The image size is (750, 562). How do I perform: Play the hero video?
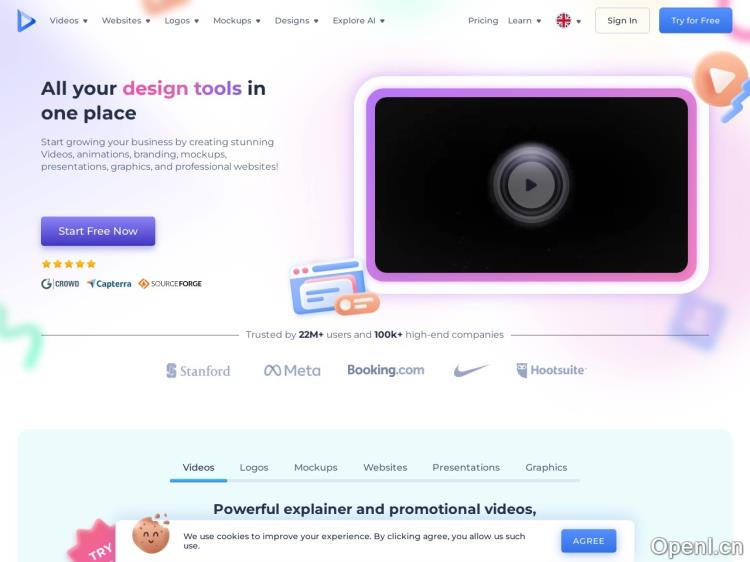531,185
